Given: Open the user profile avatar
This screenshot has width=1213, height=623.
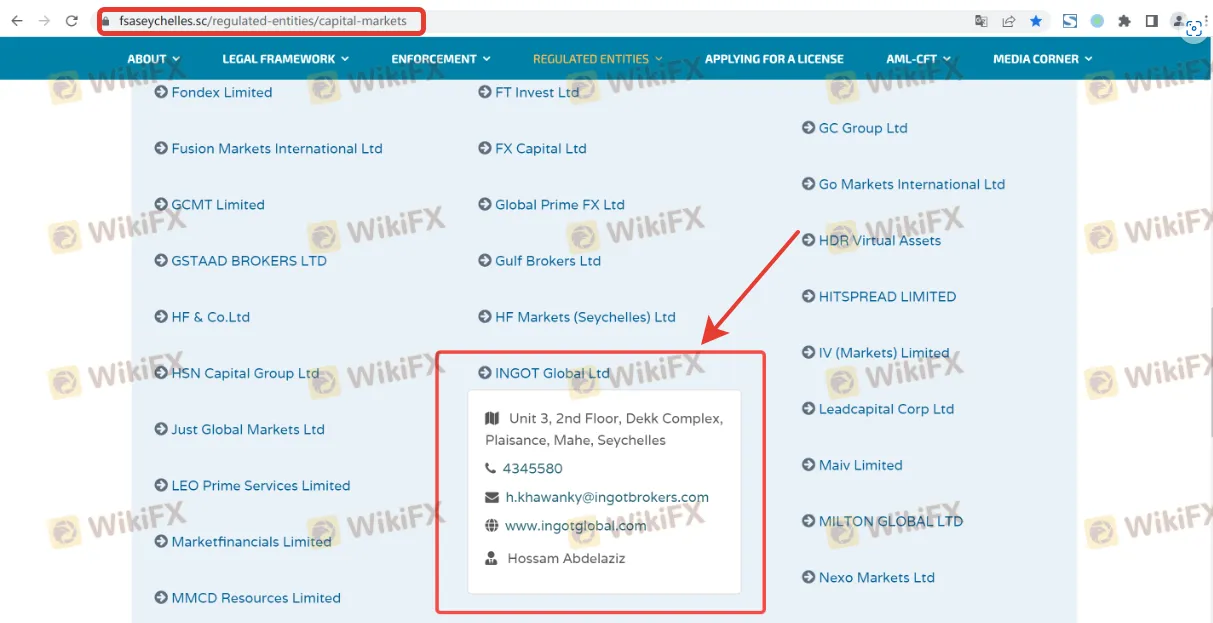Looking at the screenshot, I should [x=1178, y=21].
